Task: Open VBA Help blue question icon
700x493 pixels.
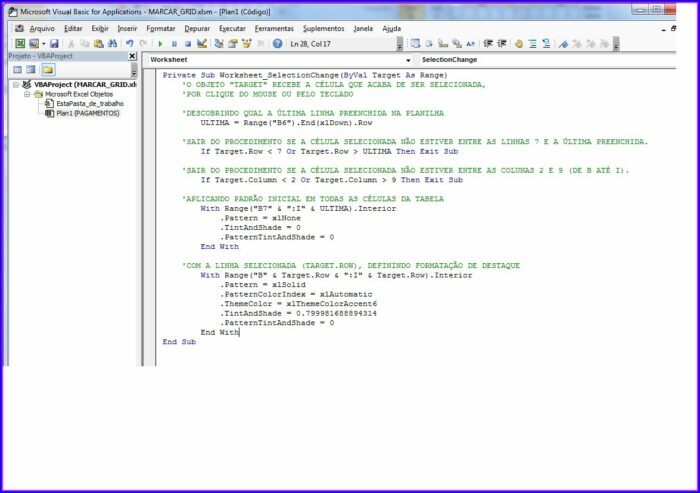Action: tap(277, 43)
